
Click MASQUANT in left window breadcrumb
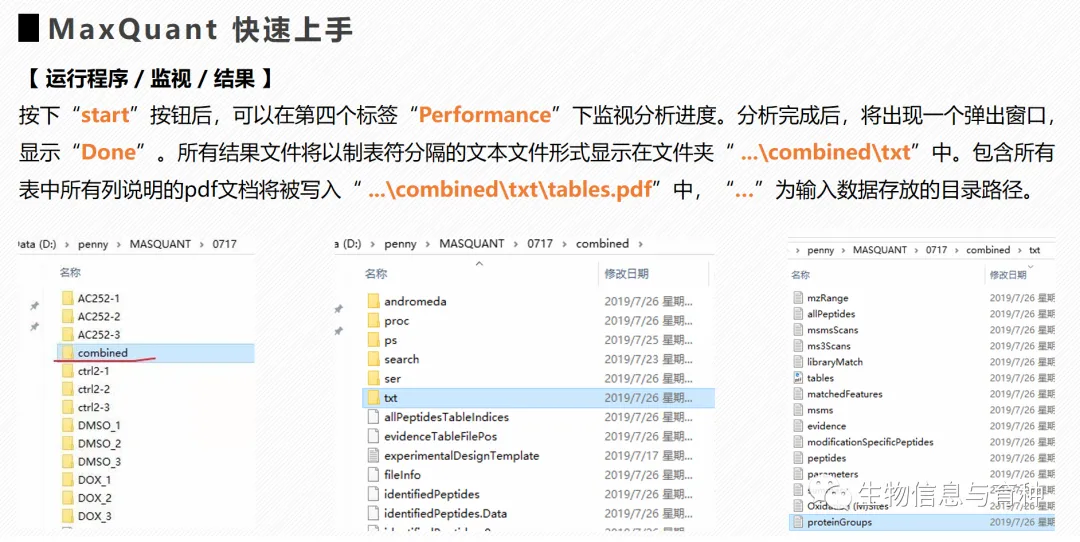(160, 244)
